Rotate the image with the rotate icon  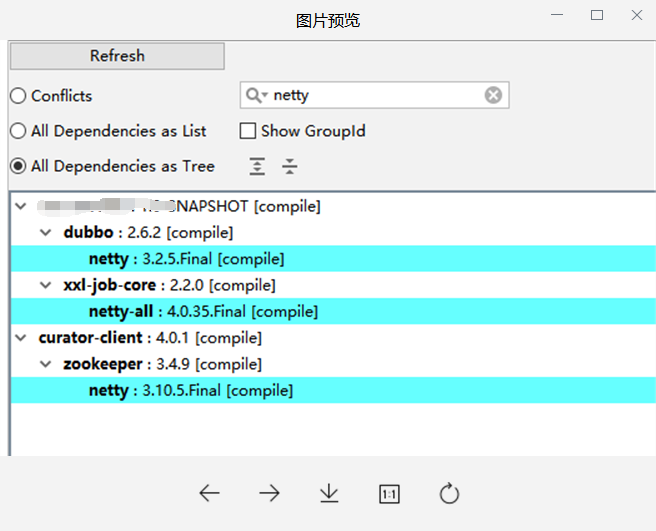tap(449, 493)
